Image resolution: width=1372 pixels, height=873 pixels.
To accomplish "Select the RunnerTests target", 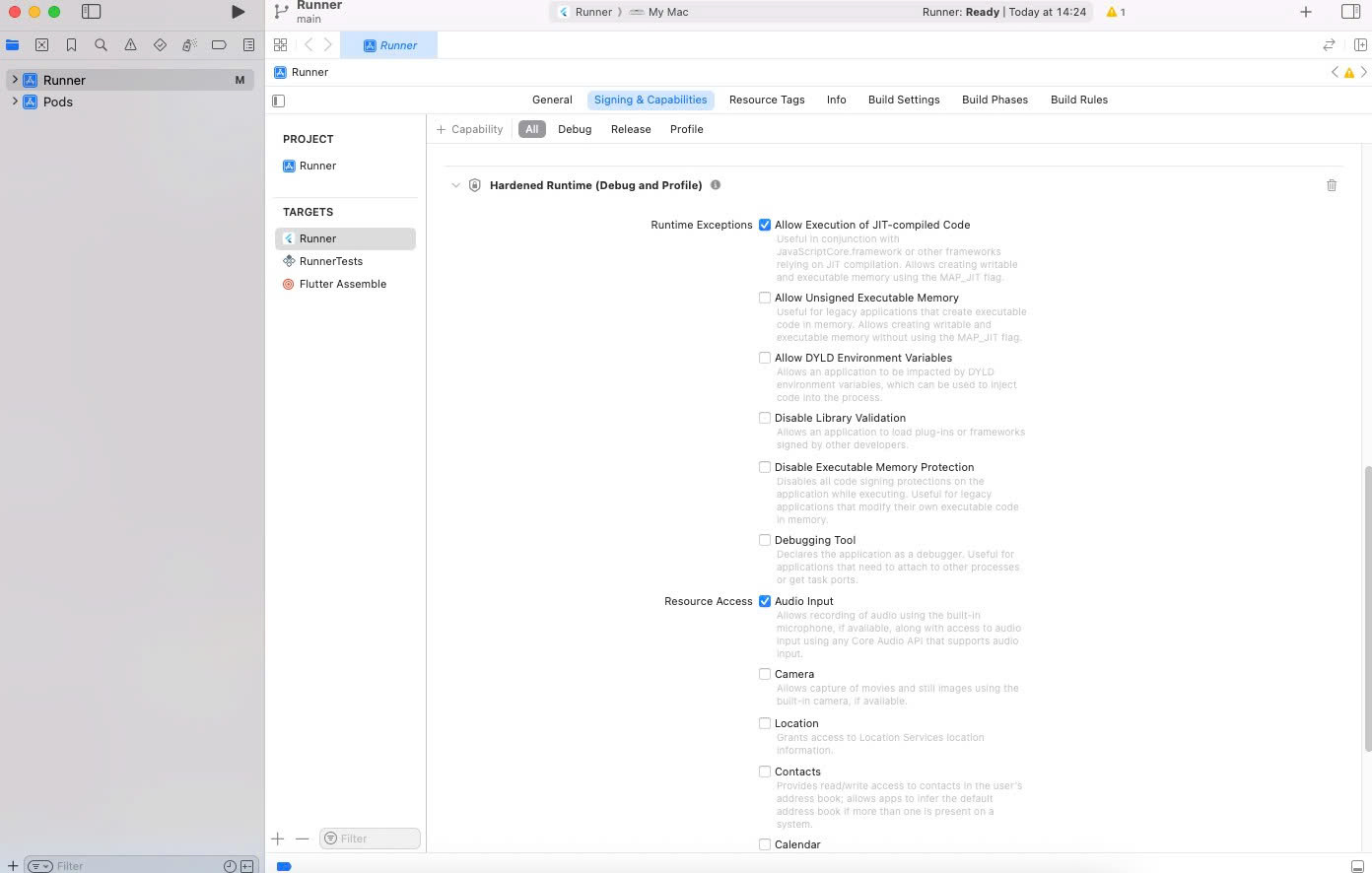I will (x=330, y=261).
